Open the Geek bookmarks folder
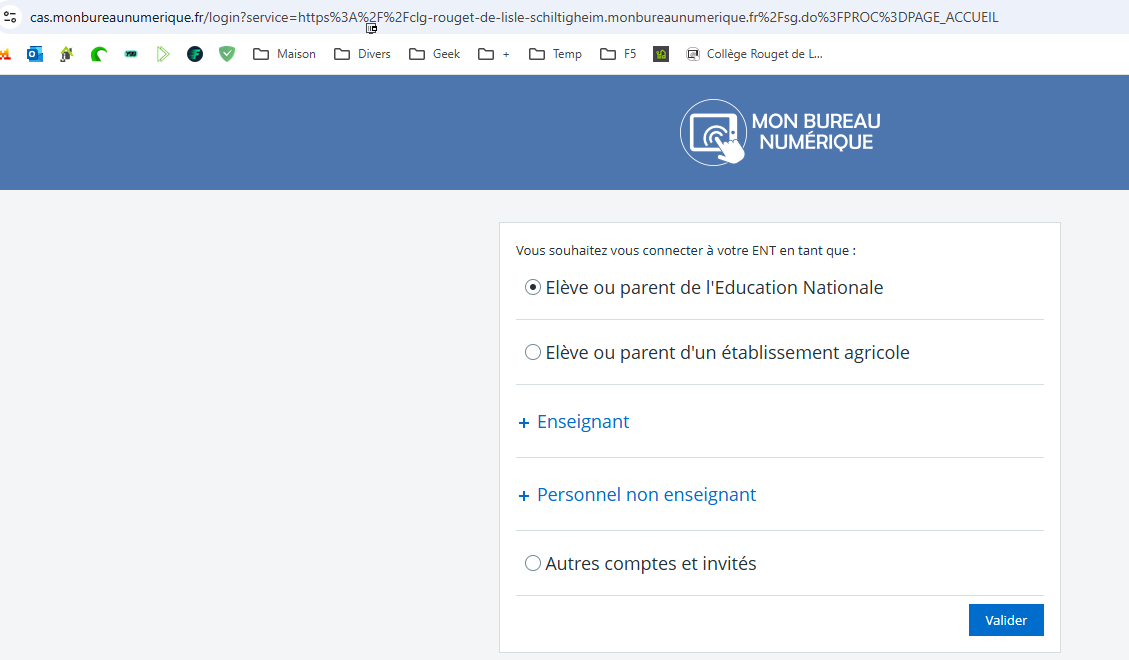1129x660 pixels. click(434, 54)
